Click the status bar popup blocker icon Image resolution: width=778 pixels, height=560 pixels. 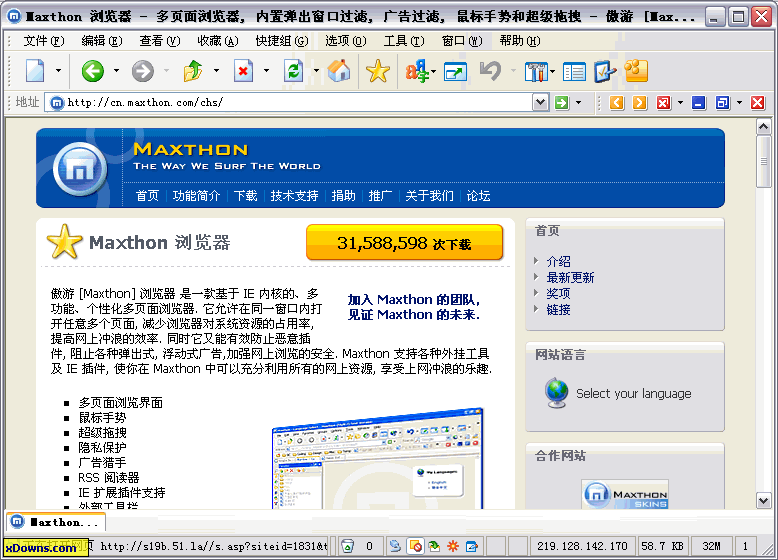415,546
